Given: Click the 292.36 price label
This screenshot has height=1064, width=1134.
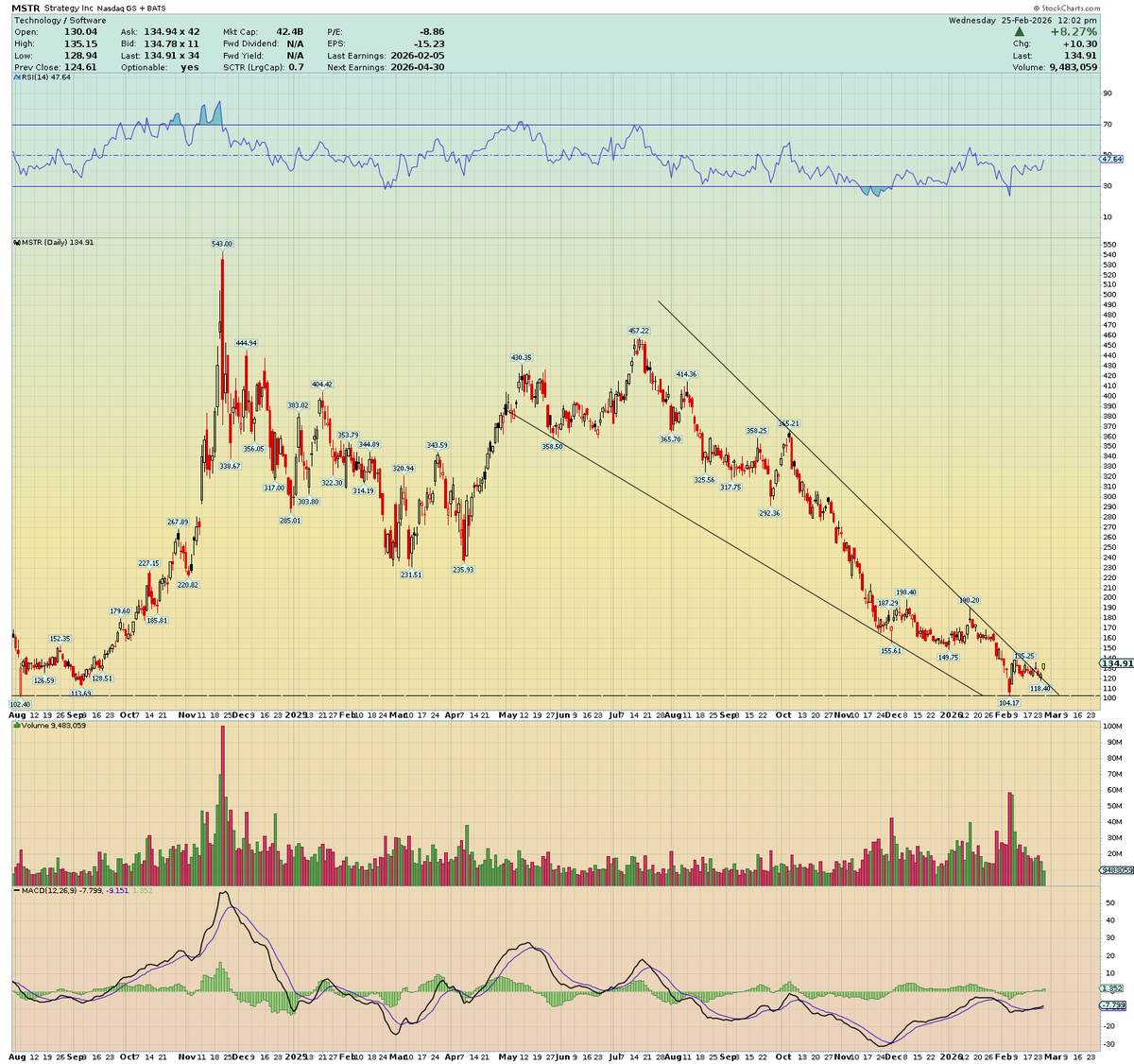Looking at the screenshot, I should (x=769, y=513).
